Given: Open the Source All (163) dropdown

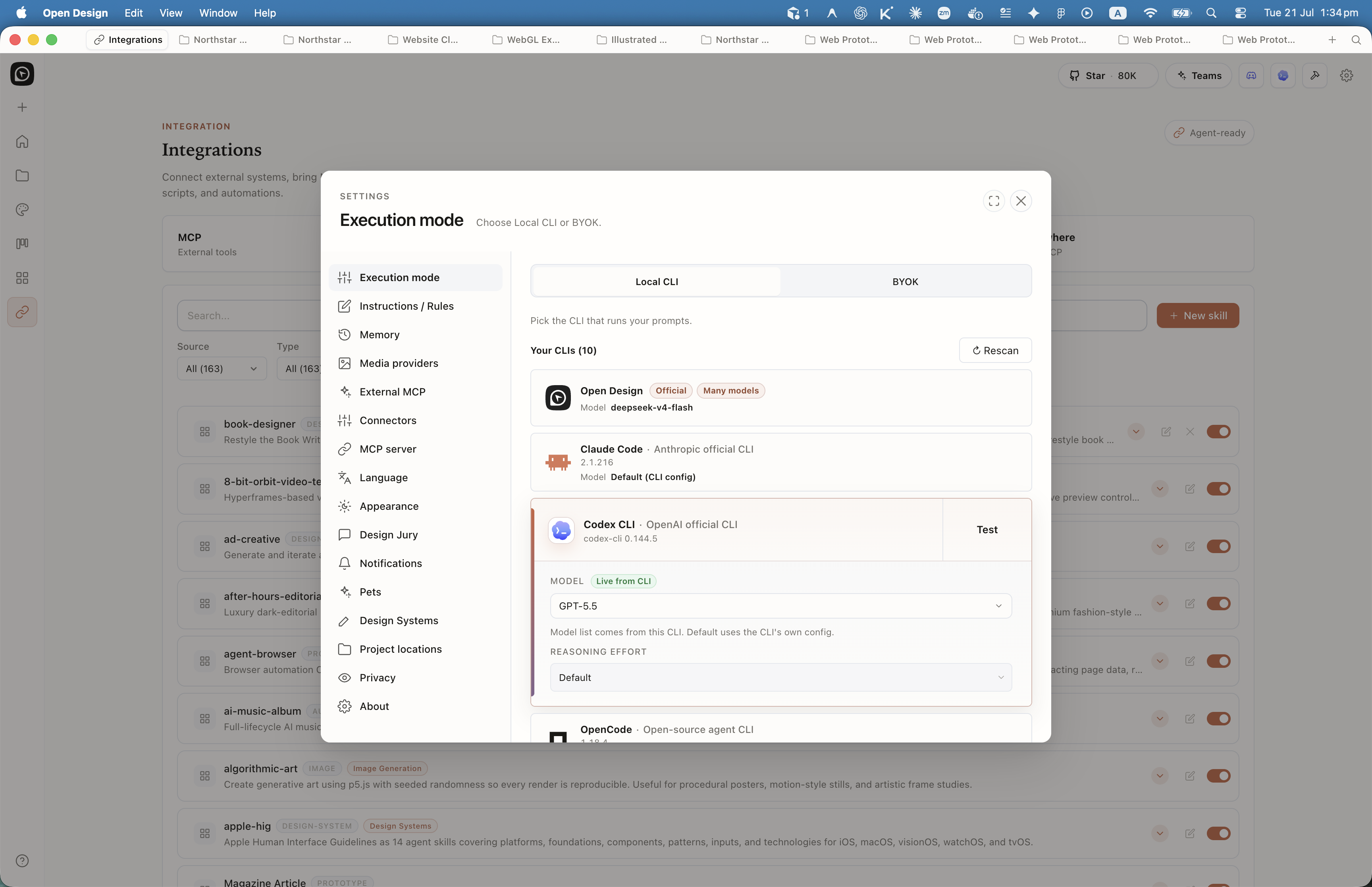Looking at the screenshot, I should pyautogui.click(x=222, y=368).
